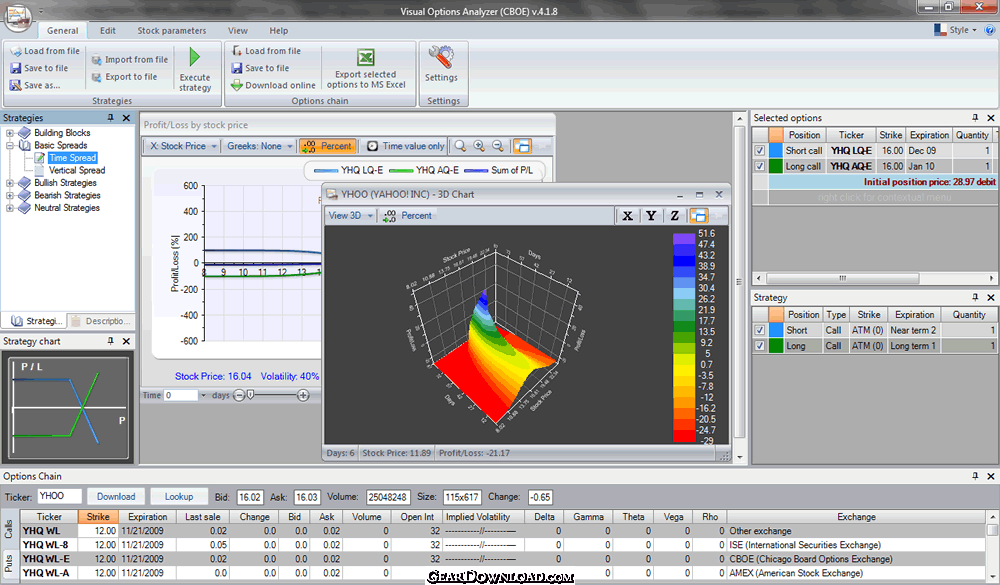
Task: Click the green swatch for Long call
Action: [x=776, y=167]
